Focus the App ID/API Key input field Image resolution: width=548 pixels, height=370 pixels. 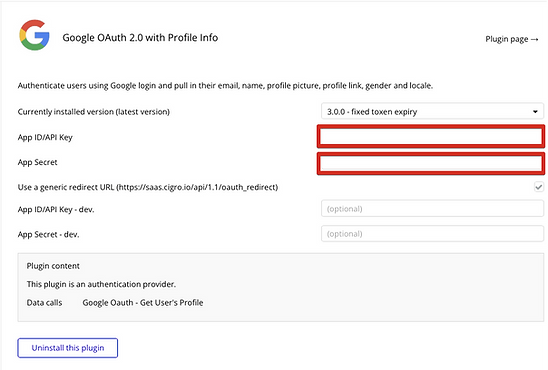pos(431,136)
